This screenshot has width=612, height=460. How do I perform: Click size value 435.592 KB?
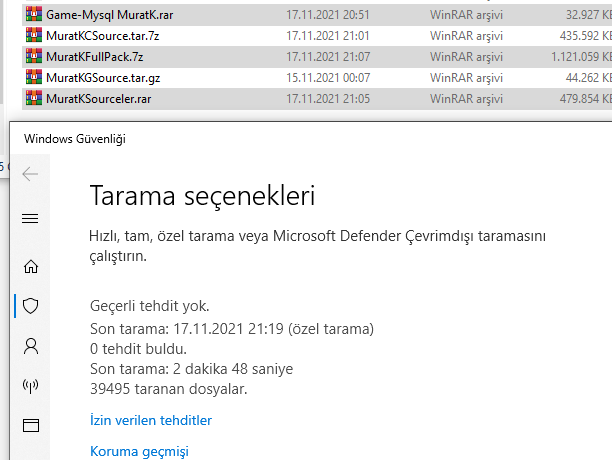[x=585, y=36]
